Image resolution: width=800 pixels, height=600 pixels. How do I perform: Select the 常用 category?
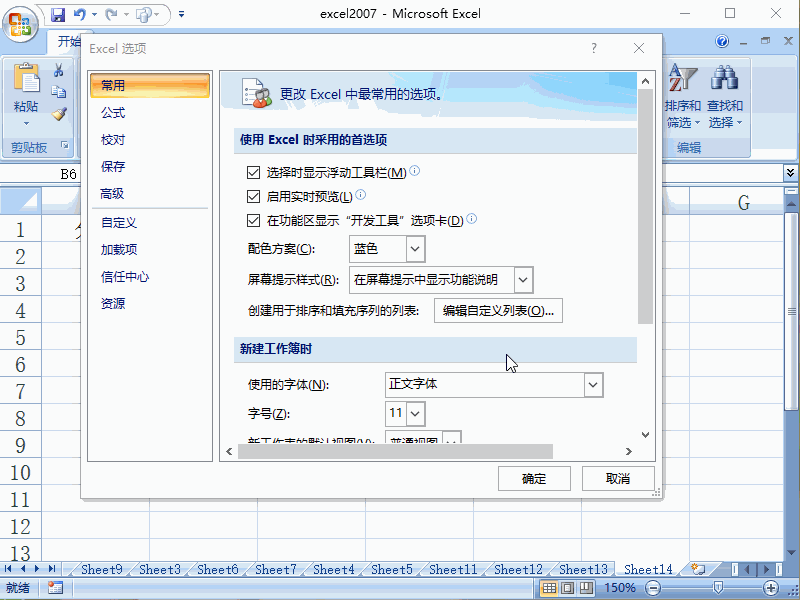tap(150, 85)
